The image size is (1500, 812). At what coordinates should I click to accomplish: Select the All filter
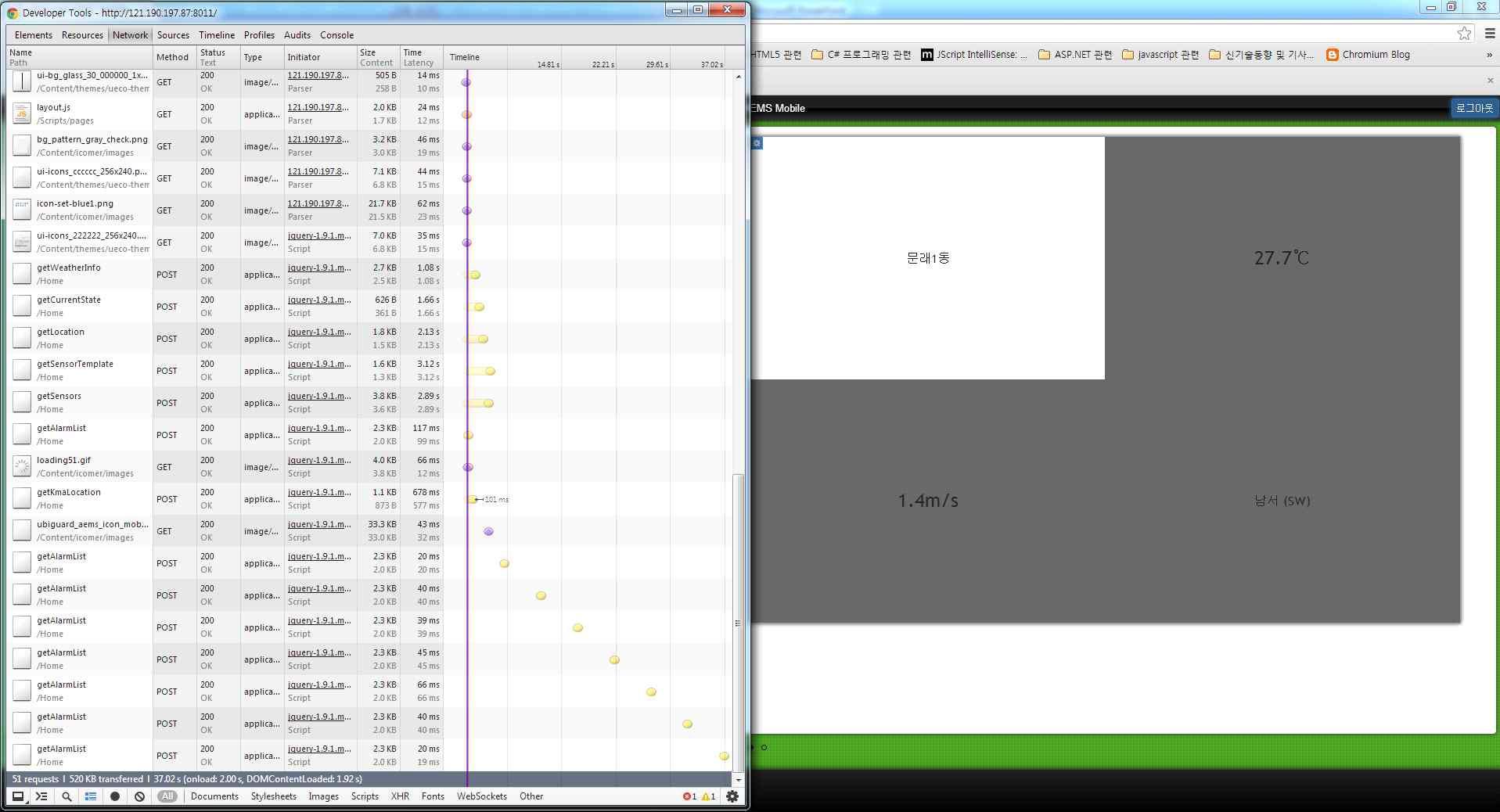pos(167,796)
